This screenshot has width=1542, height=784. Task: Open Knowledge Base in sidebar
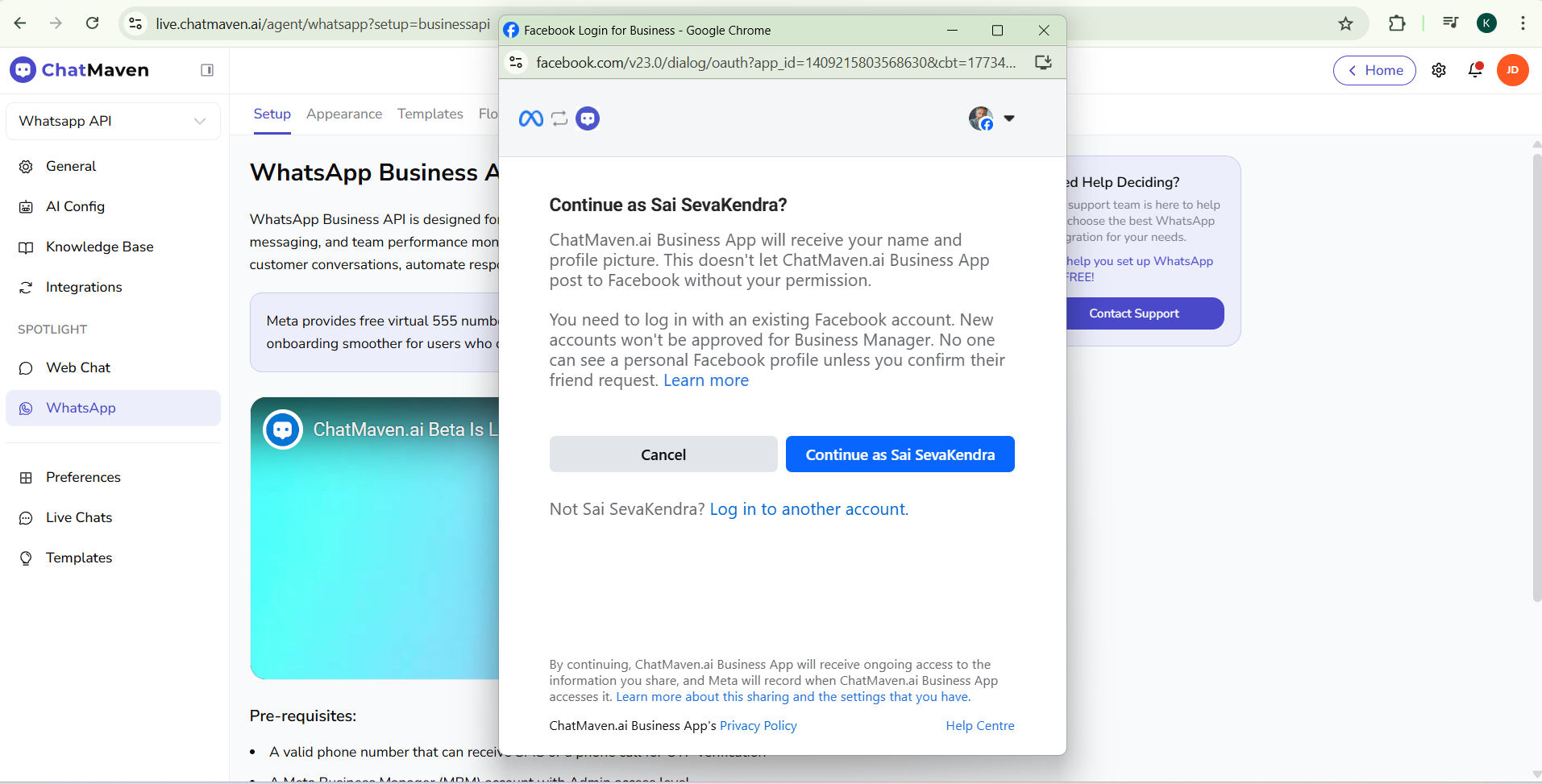(x=99, y=247)
